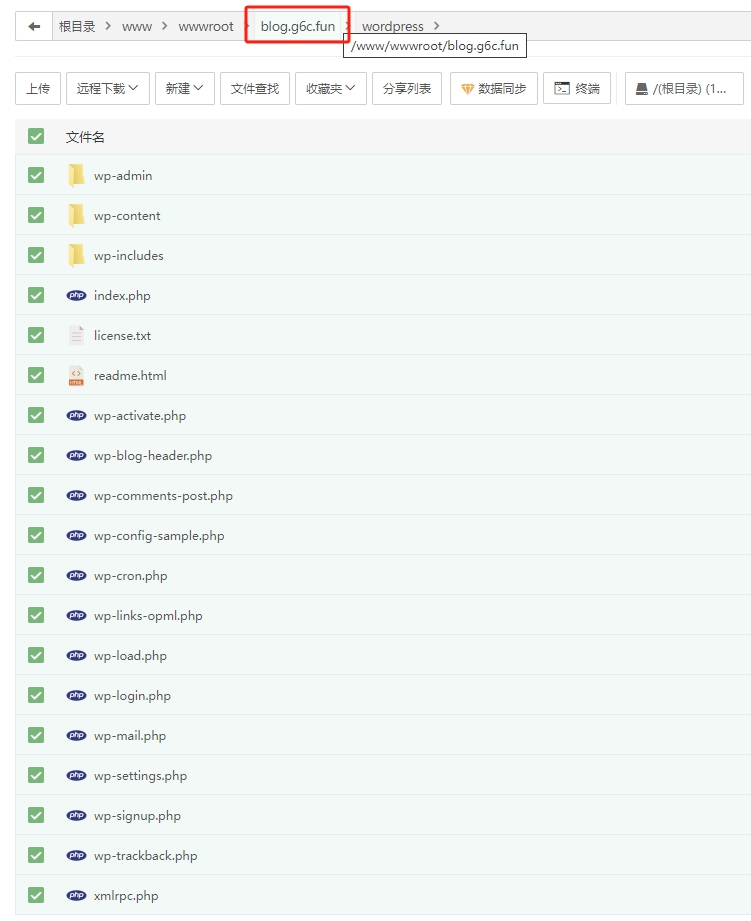Open the 新建 dropdown menu

184,89
